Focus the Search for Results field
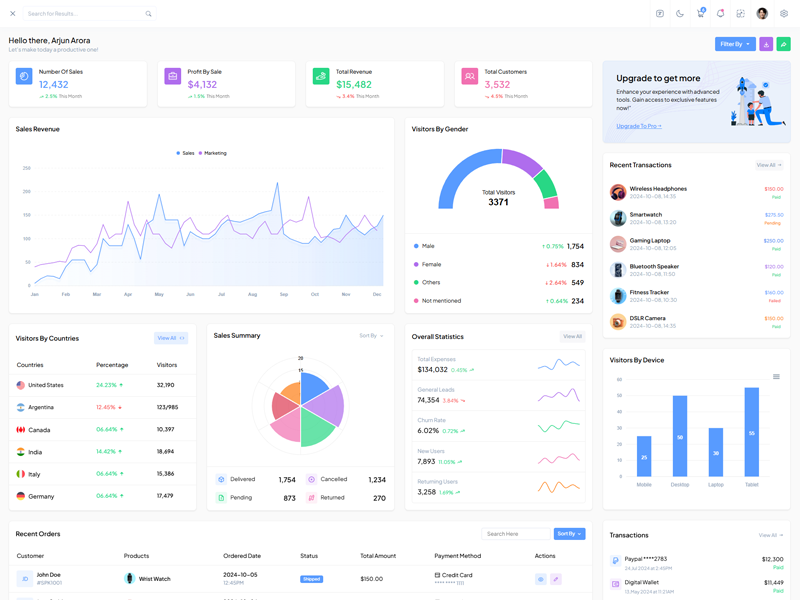This screenshot has height=600, width=800. pyautogui.click(x=85, y=14)
